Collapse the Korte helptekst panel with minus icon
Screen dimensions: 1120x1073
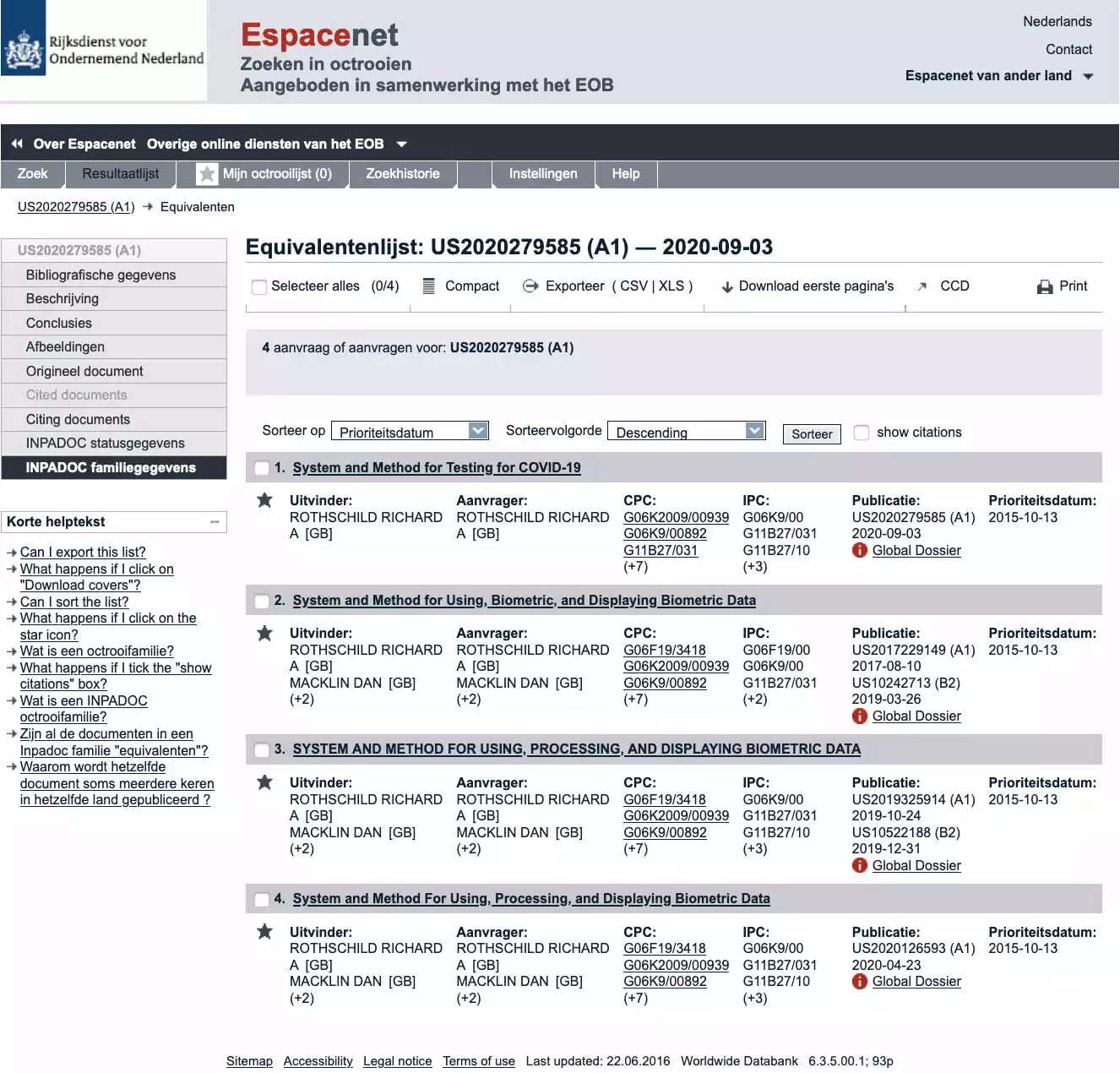pyautogui.click(x=215, y=522)
